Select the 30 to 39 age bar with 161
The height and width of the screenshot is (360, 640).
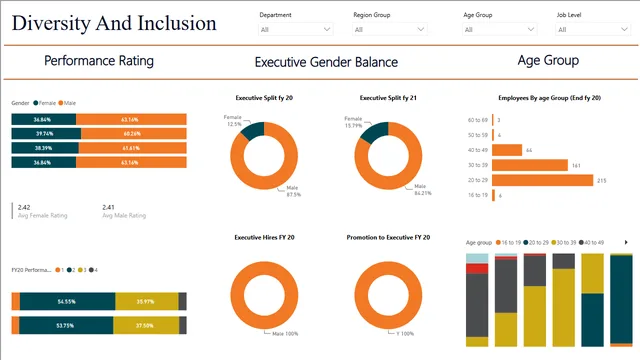tap(530, 165)
